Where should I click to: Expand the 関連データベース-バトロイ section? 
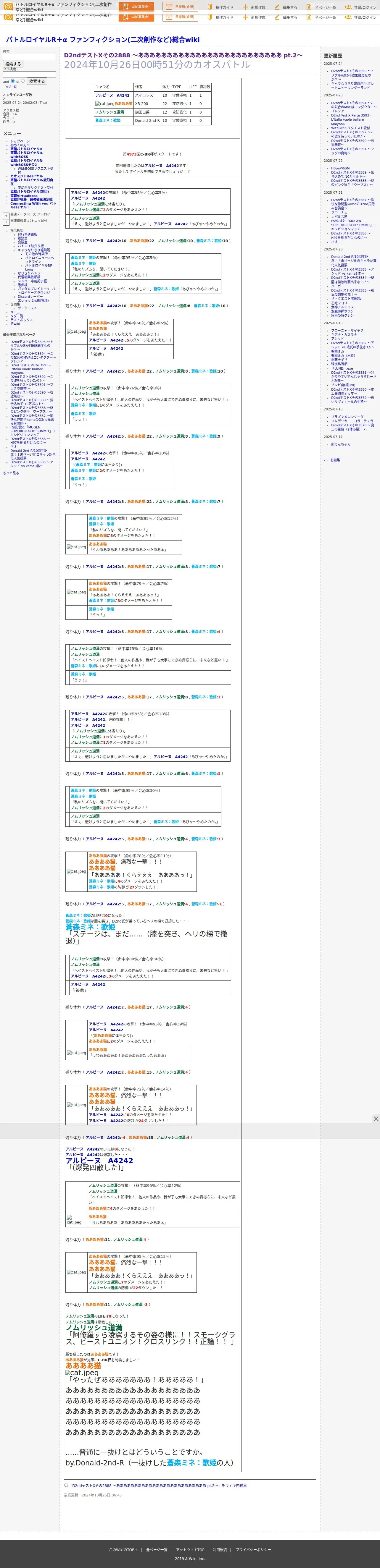click(x=6, y=215)
